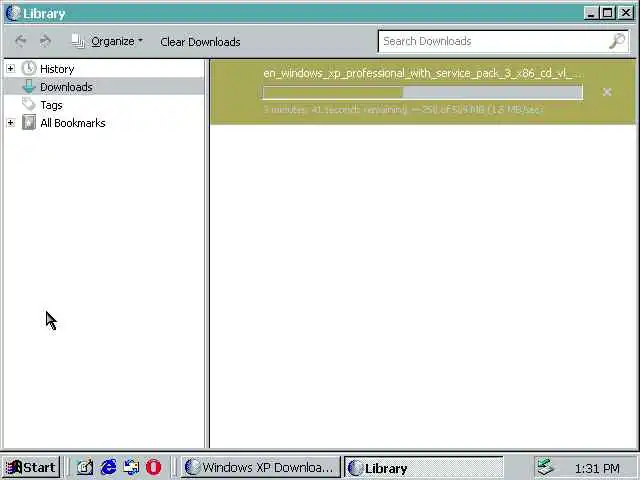Click the Tags label icon
This screenshot has width=640, height=480.
click(x=29, y=104)
